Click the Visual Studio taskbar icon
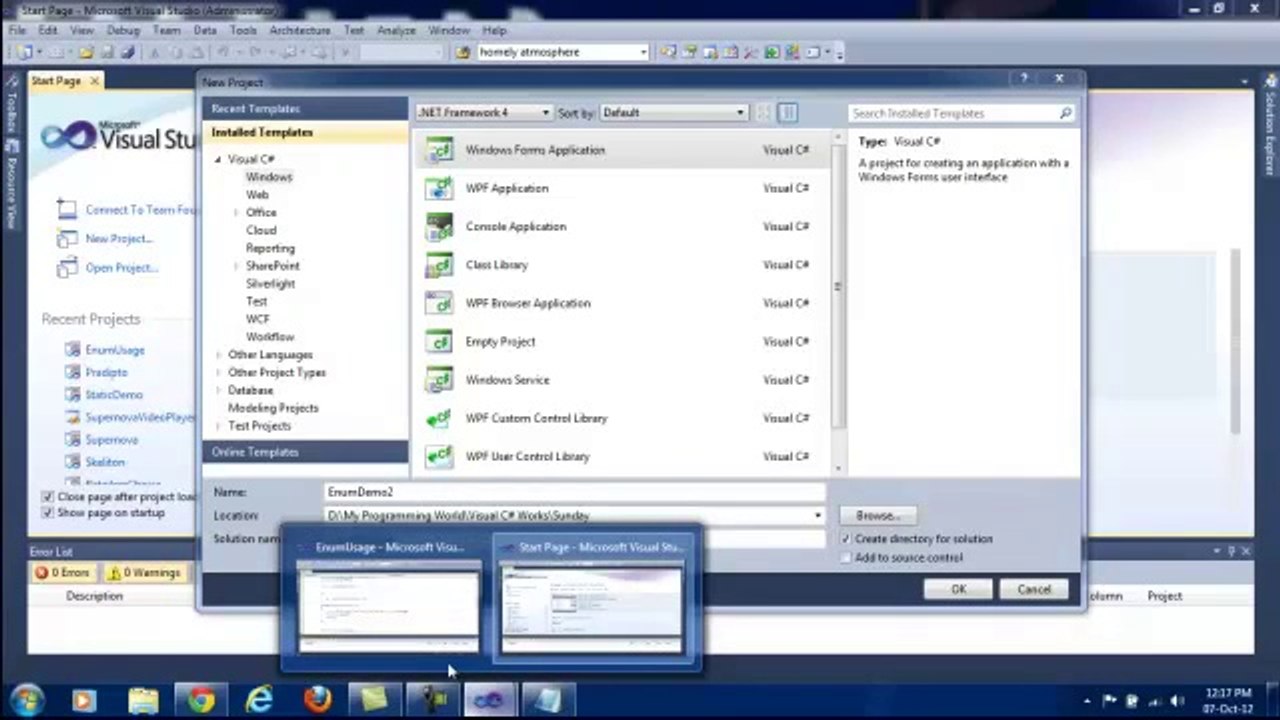 click(489, 700)
